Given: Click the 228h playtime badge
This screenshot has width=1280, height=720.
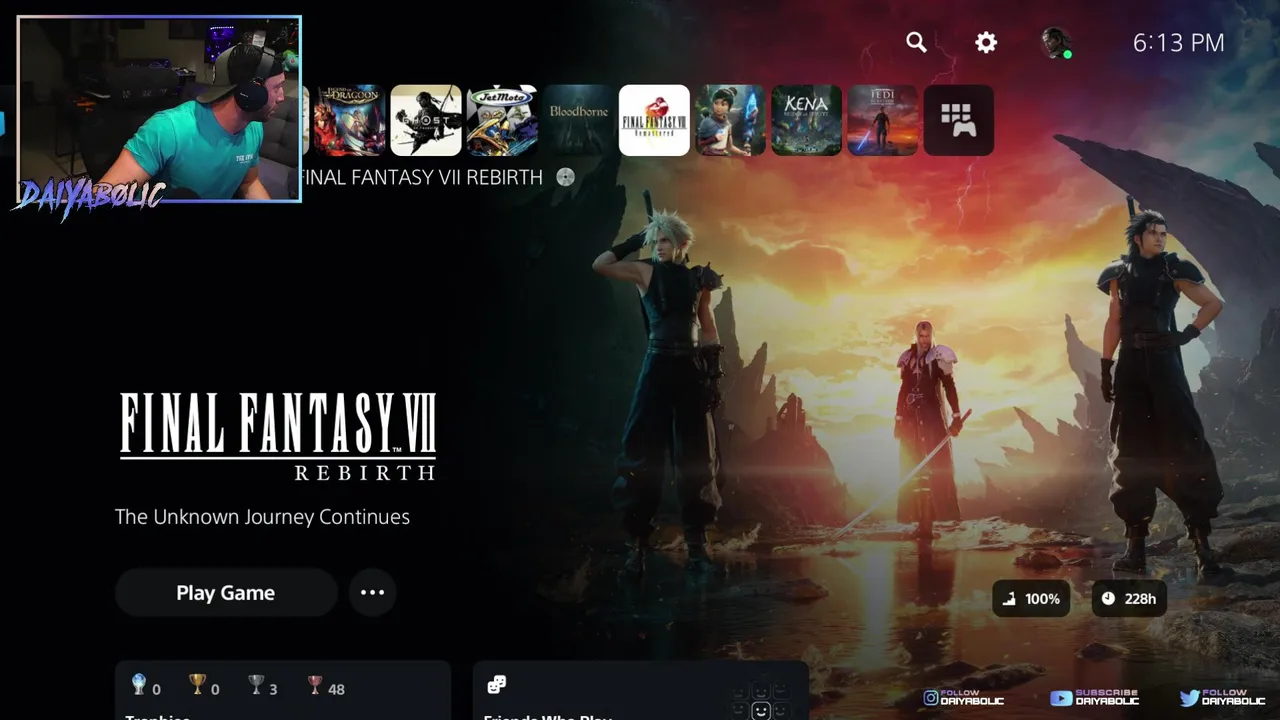Looking at the screenshot, I should click(1129, 598).
